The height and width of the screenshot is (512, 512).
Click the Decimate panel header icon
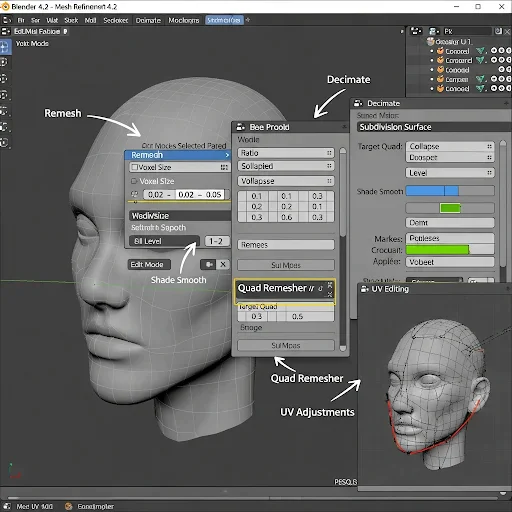pos(358,103)
